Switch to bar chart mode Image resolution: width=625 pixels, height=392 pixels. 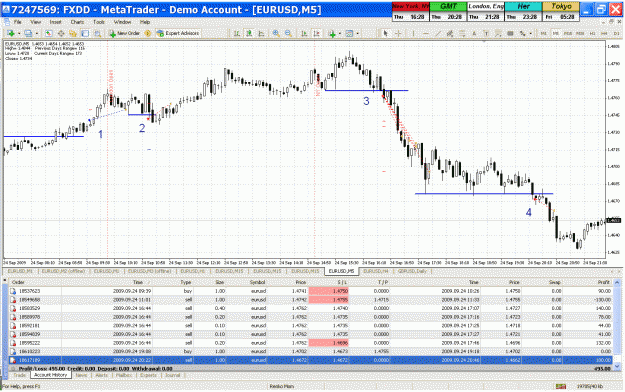(236, 33)
